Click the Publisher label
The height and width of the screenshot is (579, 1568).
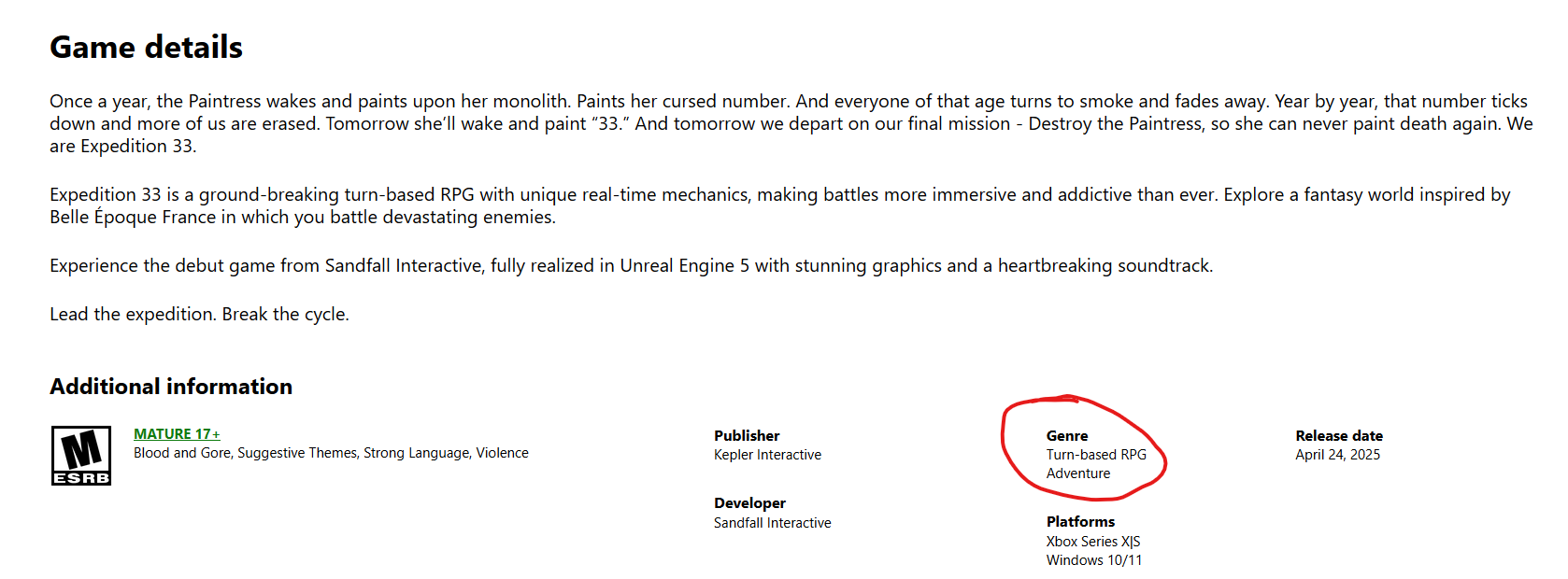[747, 436]
